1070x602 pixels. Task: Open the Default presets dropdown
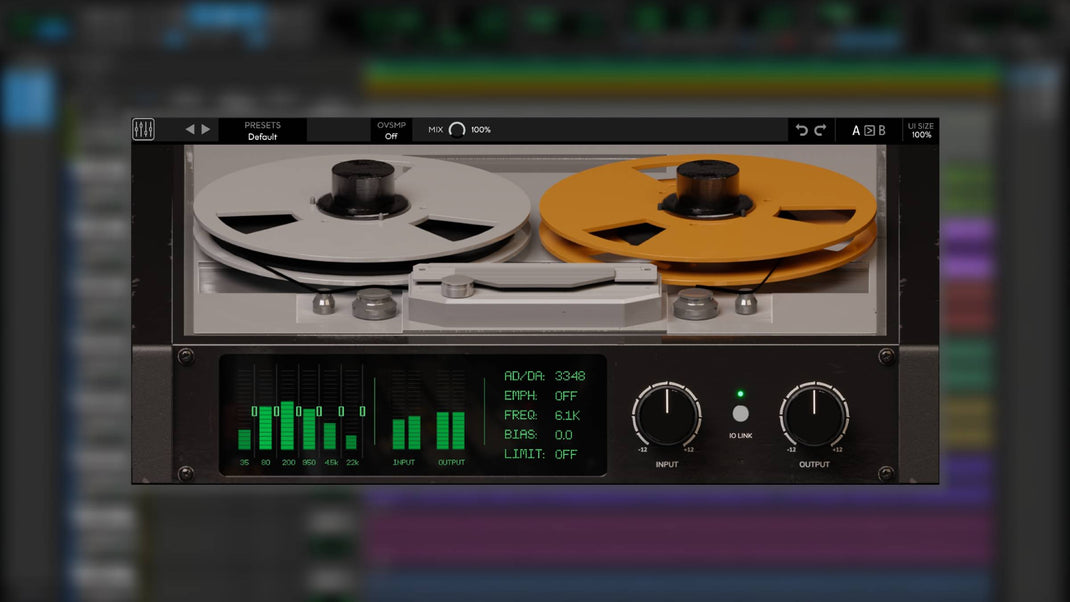click(x=264, y=129)
